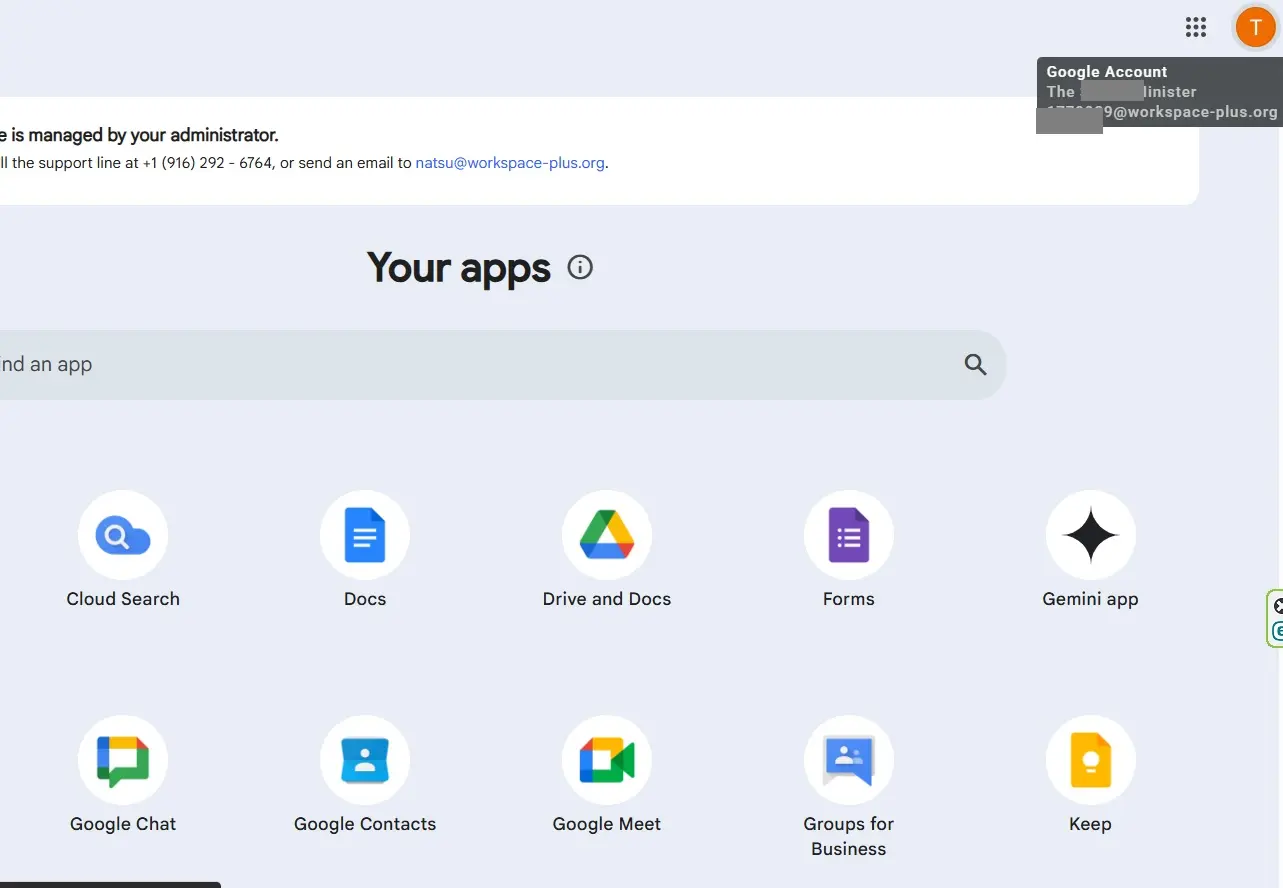The height and width of the screenshot is (888, 1283).
Task: Click the Google Chat label text
Action: coord(123,824)
